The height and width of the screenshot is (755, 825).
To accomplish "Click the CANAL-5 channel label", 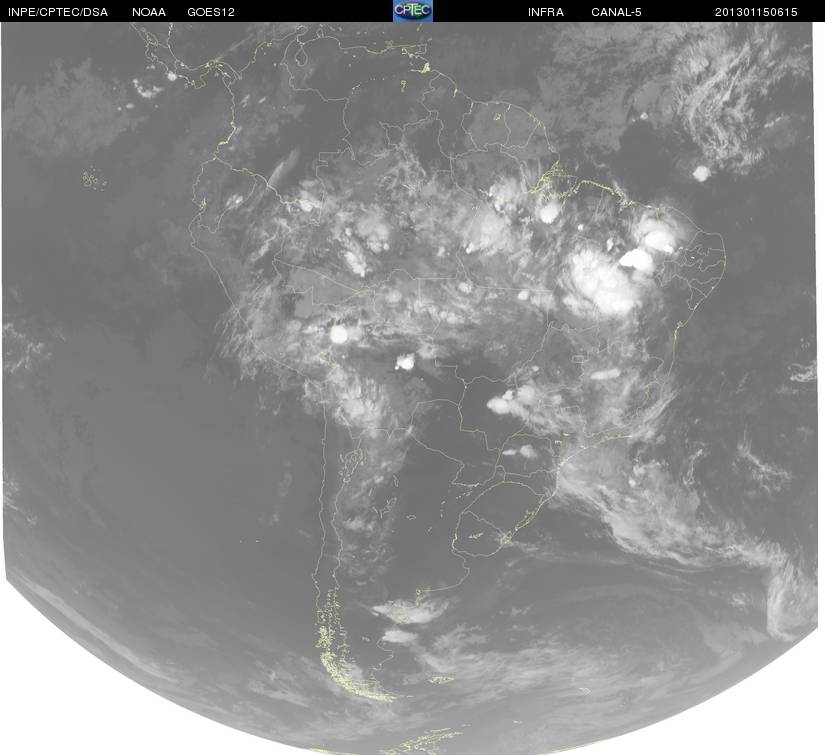I will click(x=616, y=12).
